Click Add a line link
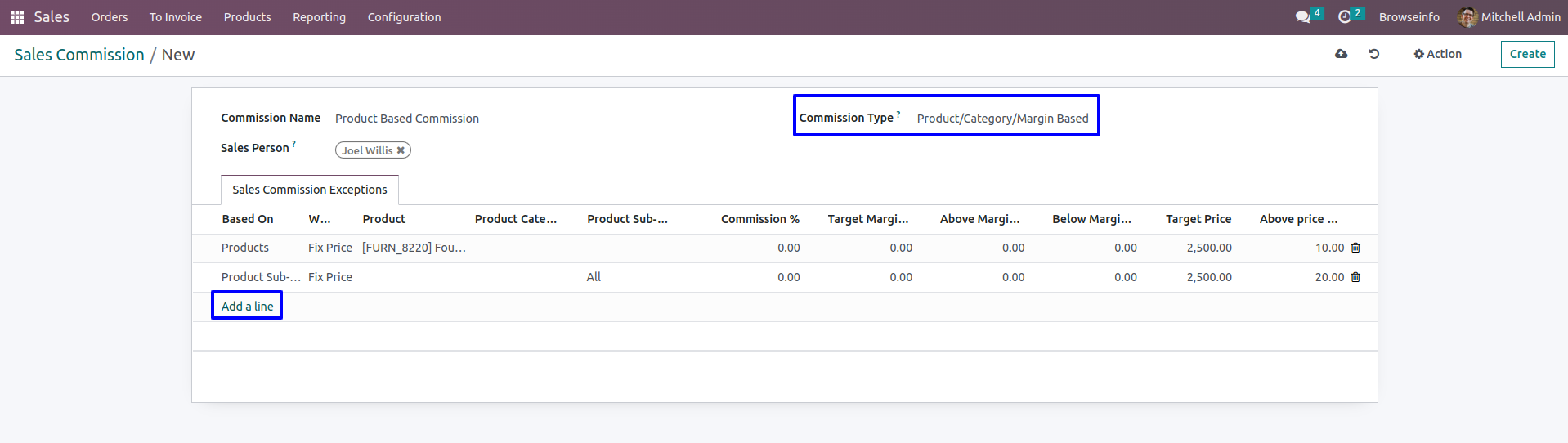 coord(247,307)
